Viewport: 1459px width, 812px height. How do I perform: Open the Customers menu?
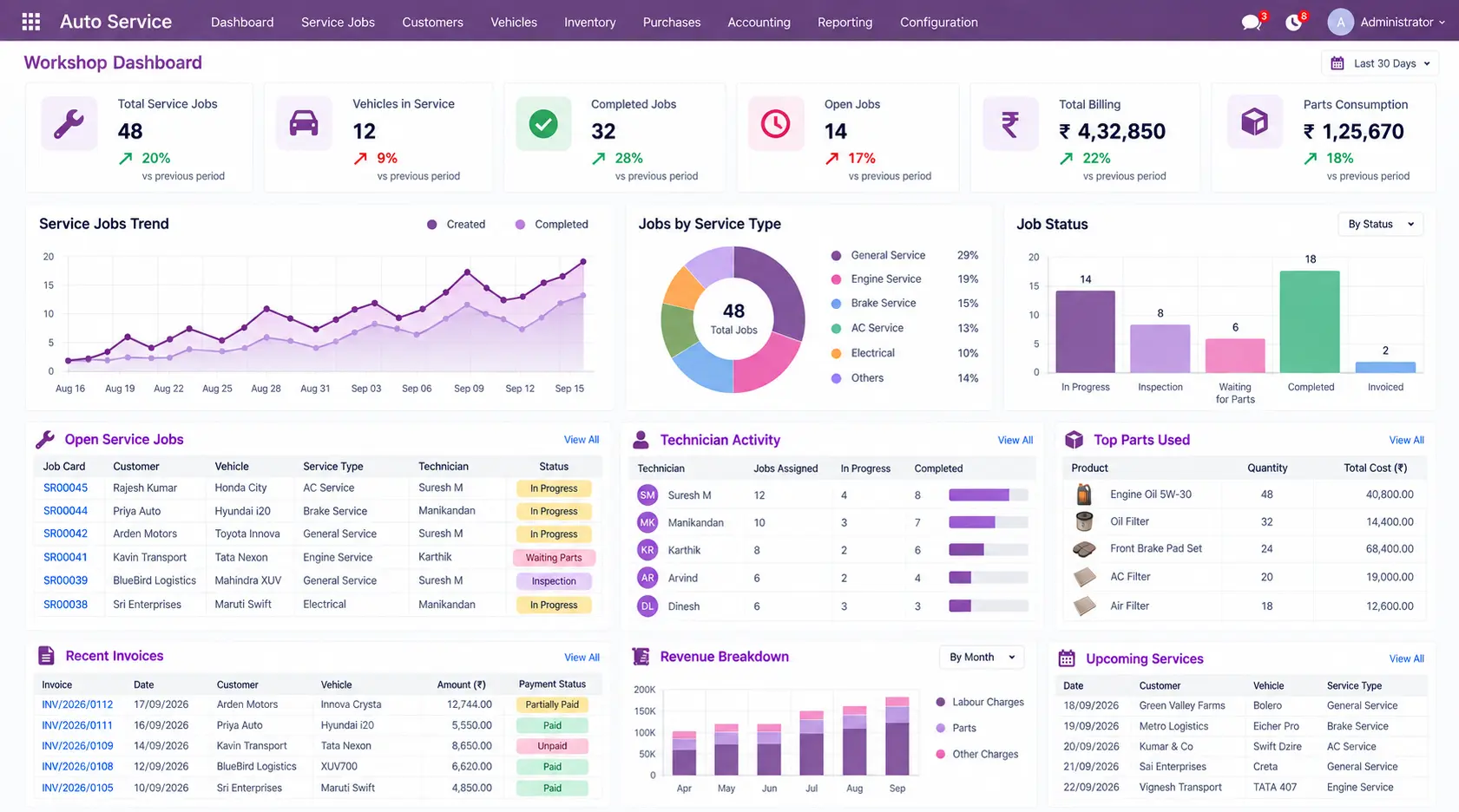[x=432, y=23]
